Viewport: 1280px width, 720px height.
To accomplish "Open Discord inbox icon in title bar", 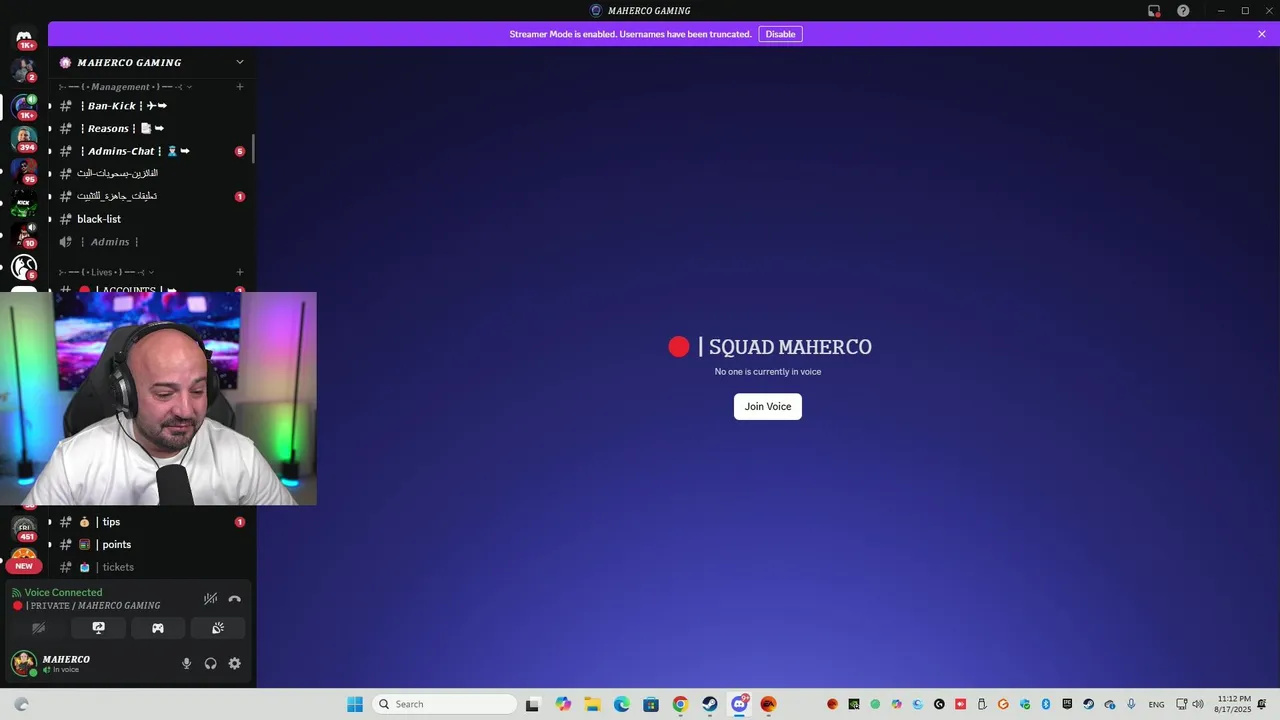I will [1154, 11].
